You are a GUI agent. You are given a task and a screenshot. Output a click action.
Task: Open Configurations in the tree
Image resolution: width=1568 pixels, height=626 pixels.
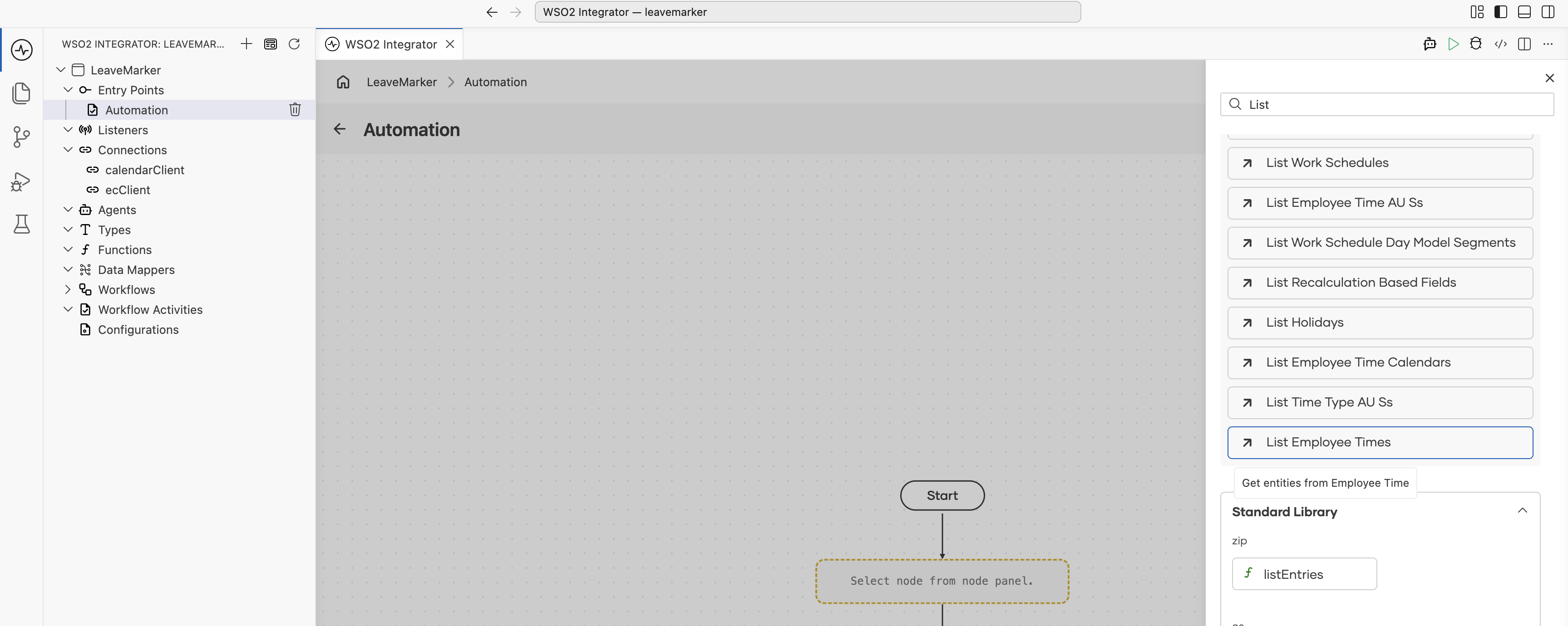tap(138, 330)
